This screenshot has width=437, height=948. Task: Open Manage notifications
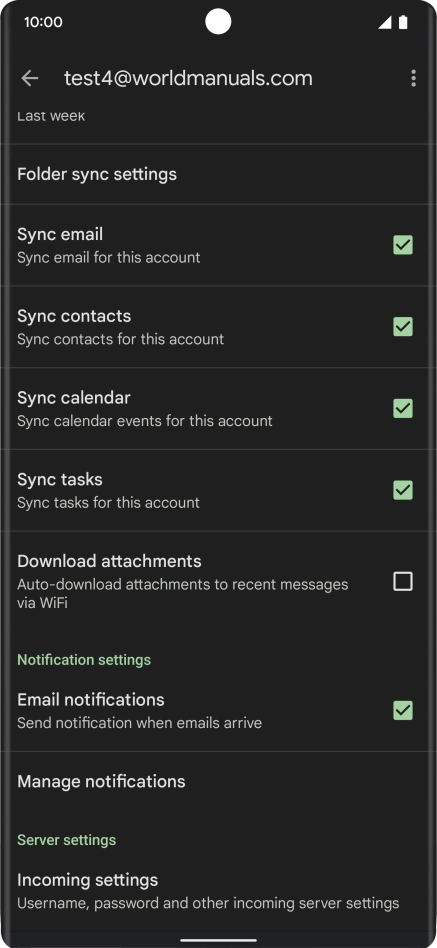(218, 782)
